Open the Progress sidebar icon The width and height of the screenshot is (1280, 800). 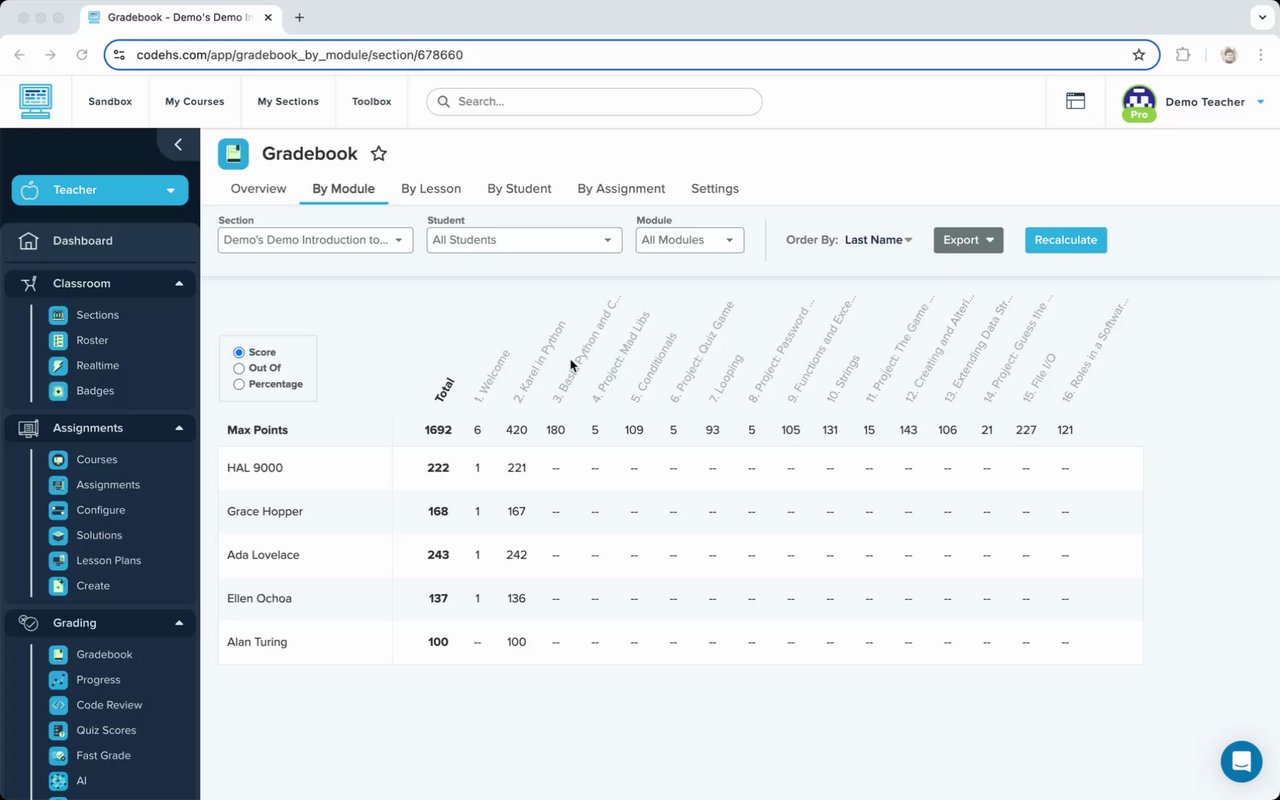coord(58,680)
